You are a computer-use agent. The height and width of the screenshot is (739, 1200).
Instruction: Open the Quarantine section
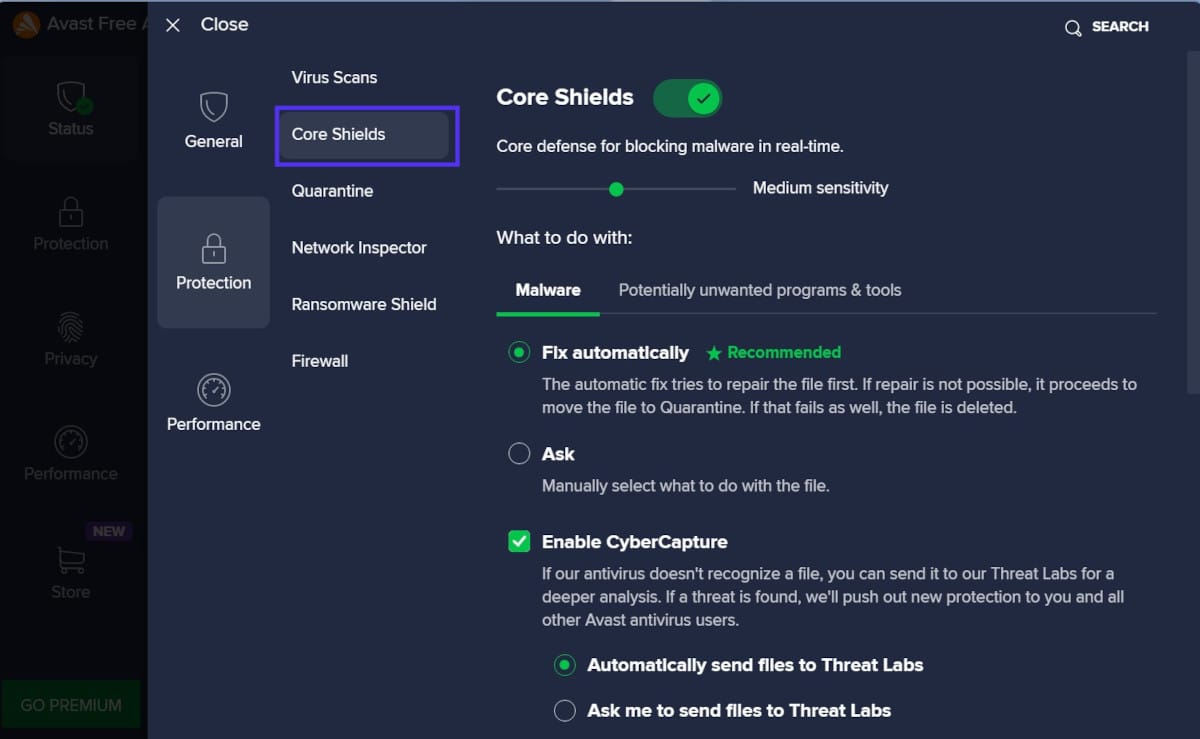334,190
